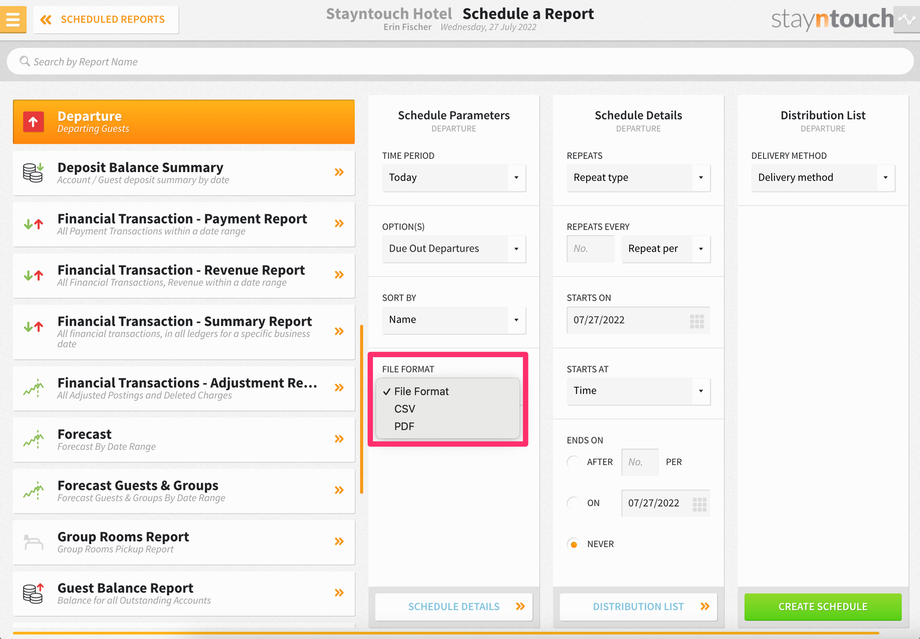Click the Group Rooms Report chevron

[339, 542]
